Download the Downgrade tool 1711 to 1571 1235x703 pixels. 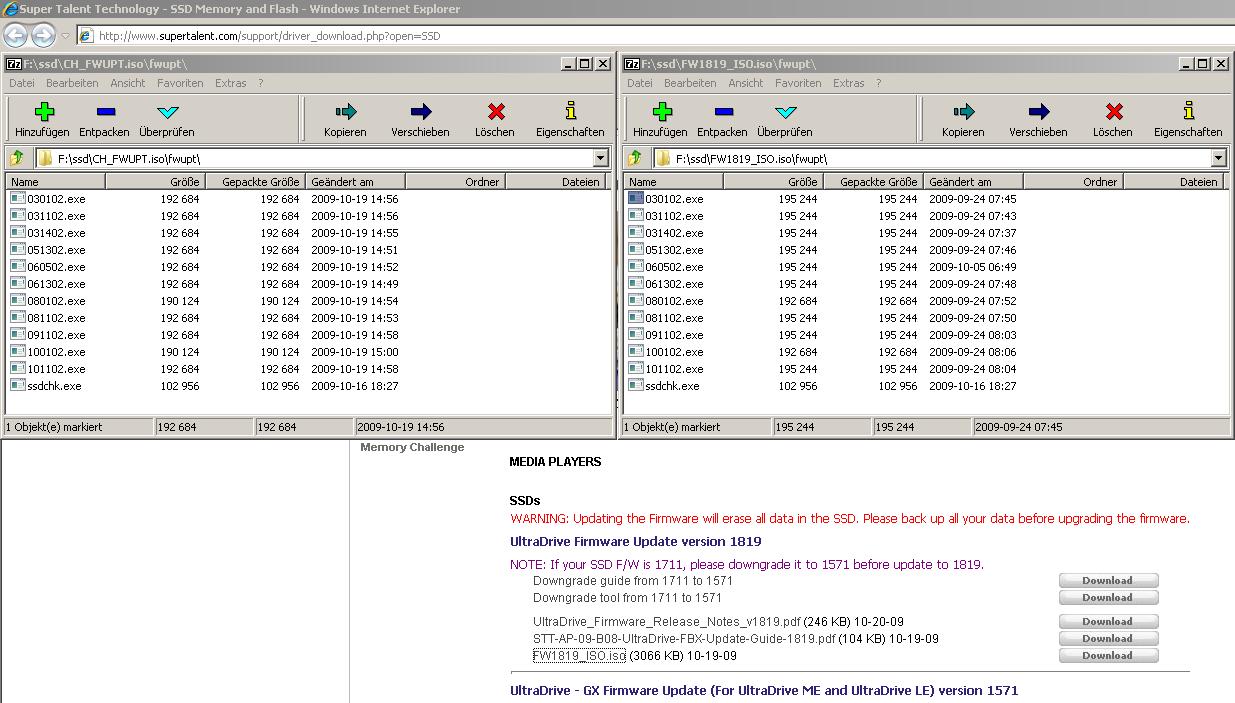1108,598
